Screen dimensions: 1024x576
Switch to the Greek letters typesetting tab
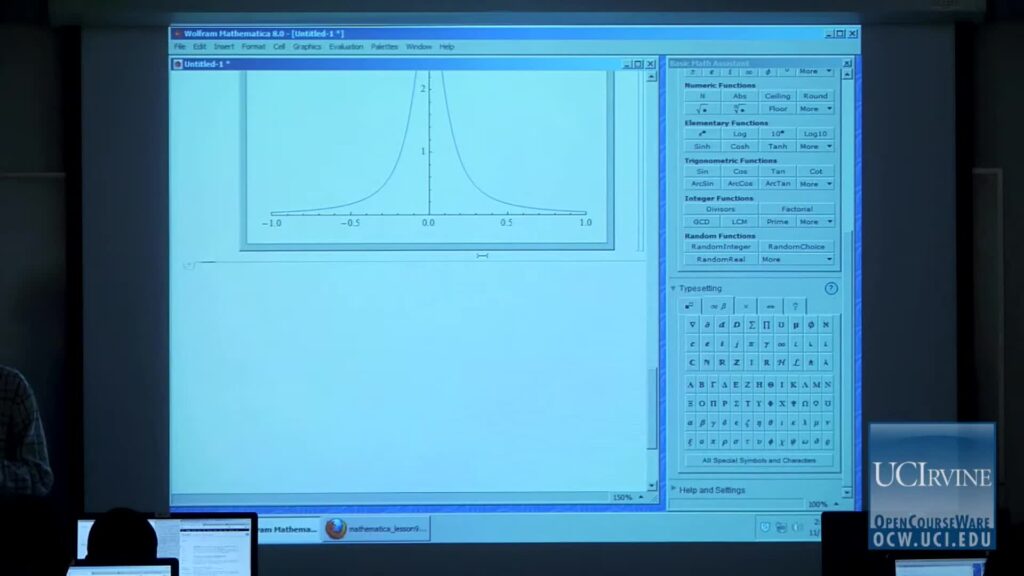point(718,306)
